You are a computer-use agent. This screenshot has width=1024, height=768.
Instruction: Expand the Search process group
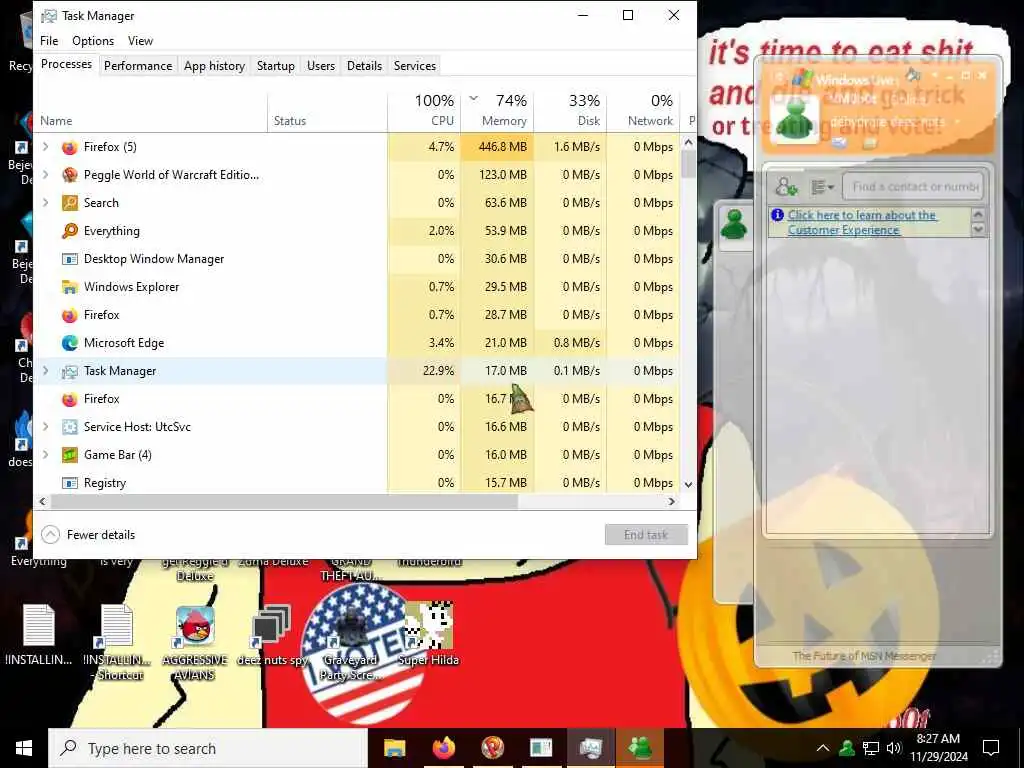[x=45, y=203]
